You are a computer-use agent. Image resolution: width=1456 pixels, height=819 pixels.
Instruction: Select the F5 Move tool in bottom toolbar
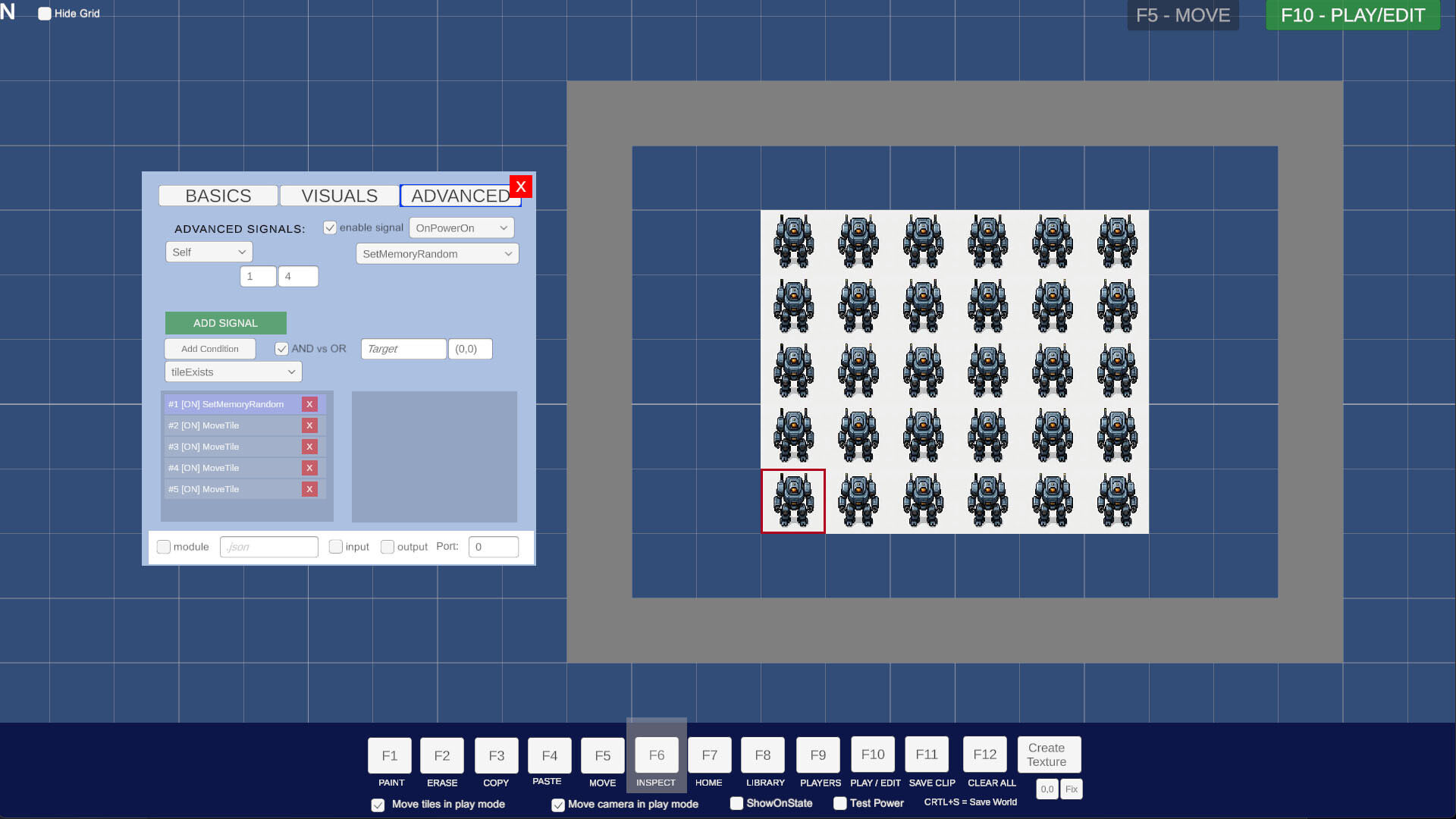(603, 755)
